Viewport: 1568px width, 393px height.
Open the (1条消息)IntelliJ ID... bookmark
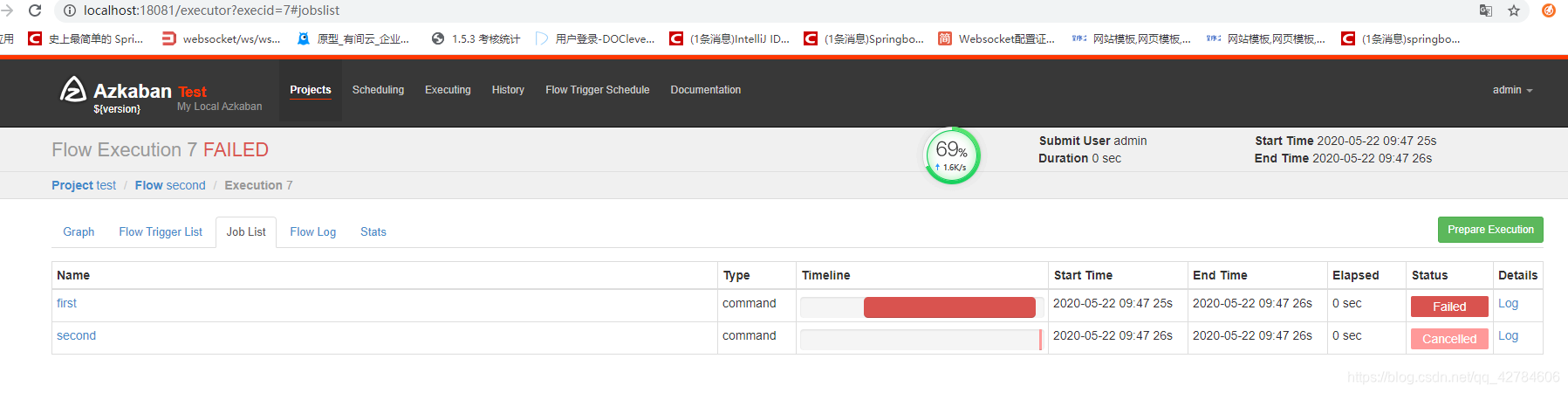729,38
